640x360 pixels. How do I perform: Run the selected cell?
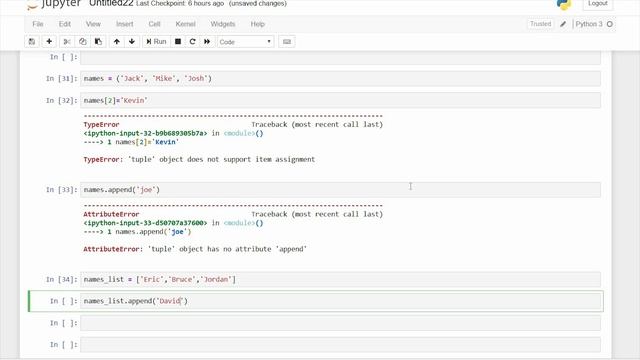click(156, 42)
